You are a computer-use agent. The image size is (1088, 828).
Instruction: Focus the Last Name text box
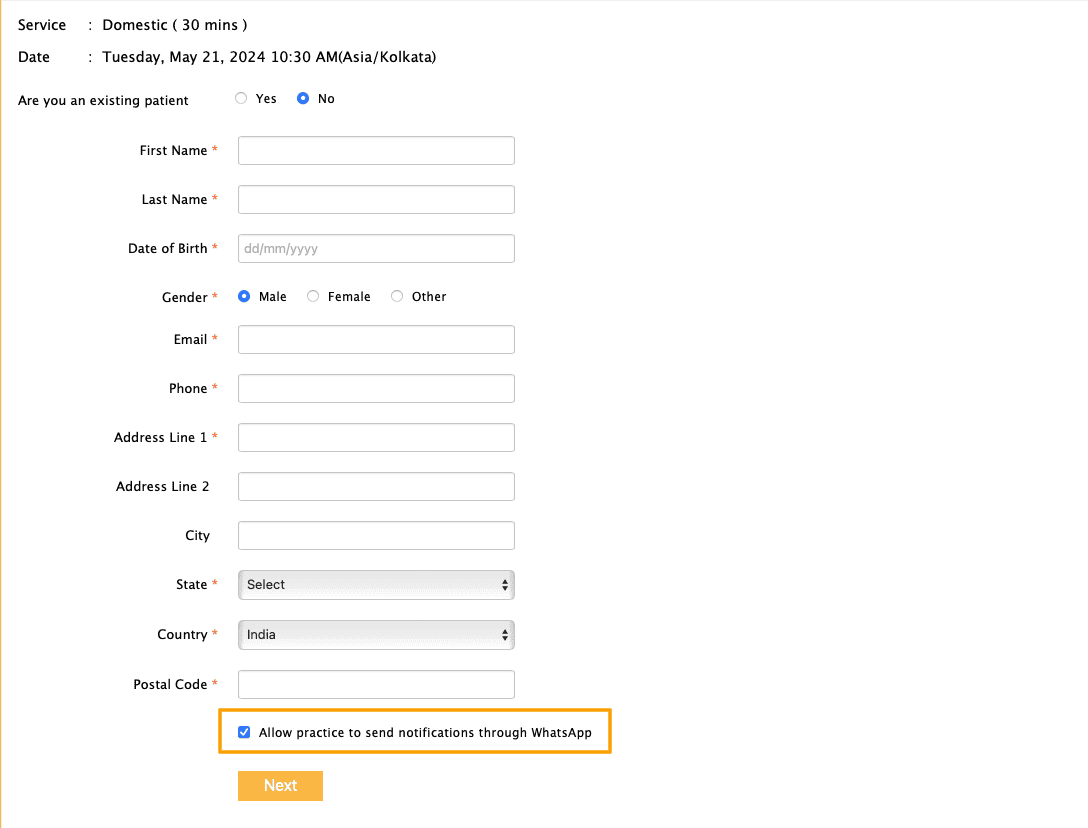click(x=376, y=200)
